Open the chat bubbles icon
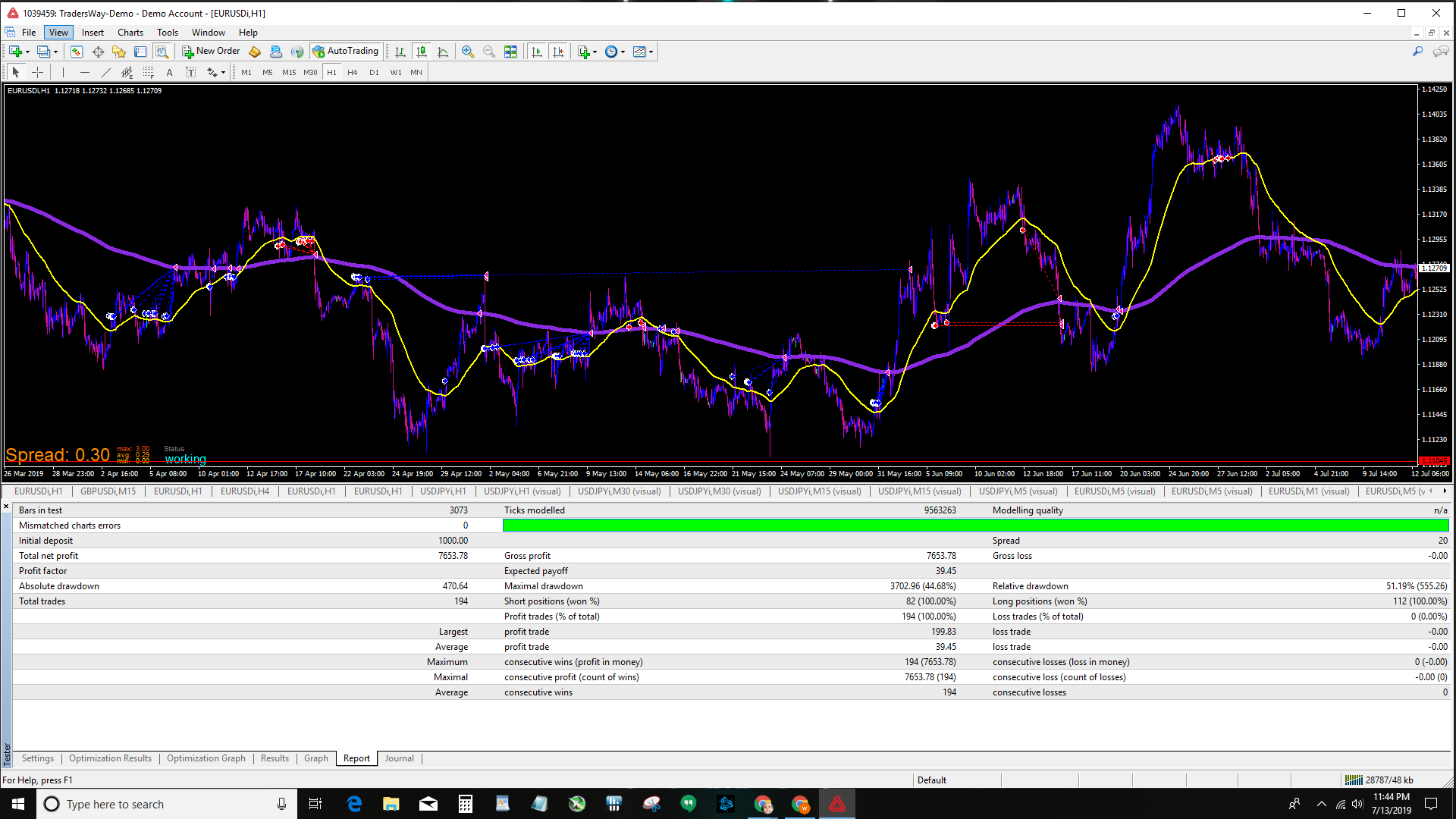This screenshot has height=819, width=1456. coord(1441,52)
